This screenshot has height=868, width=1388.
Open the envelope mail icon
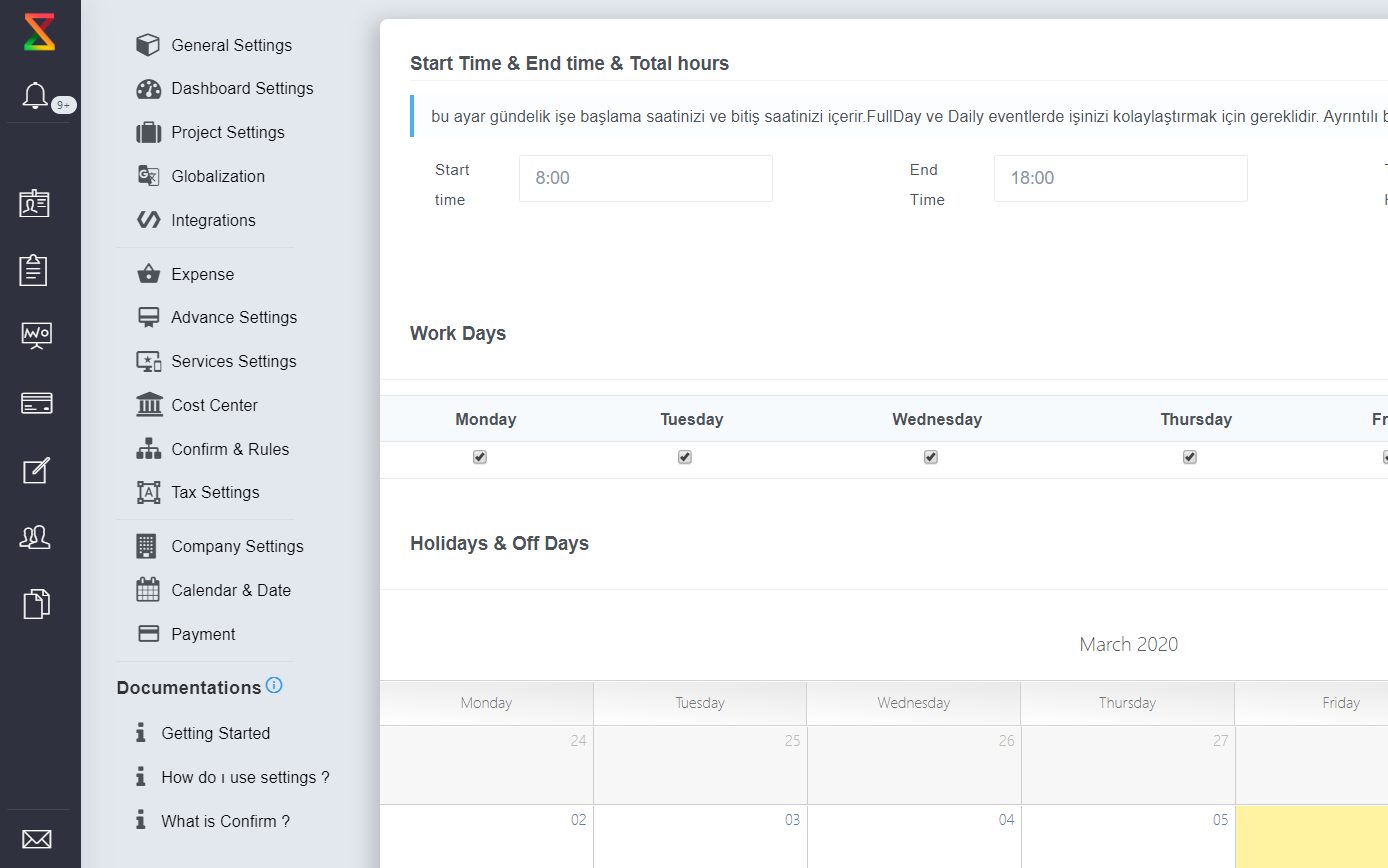pyautogui.click(x=37, y=838)
